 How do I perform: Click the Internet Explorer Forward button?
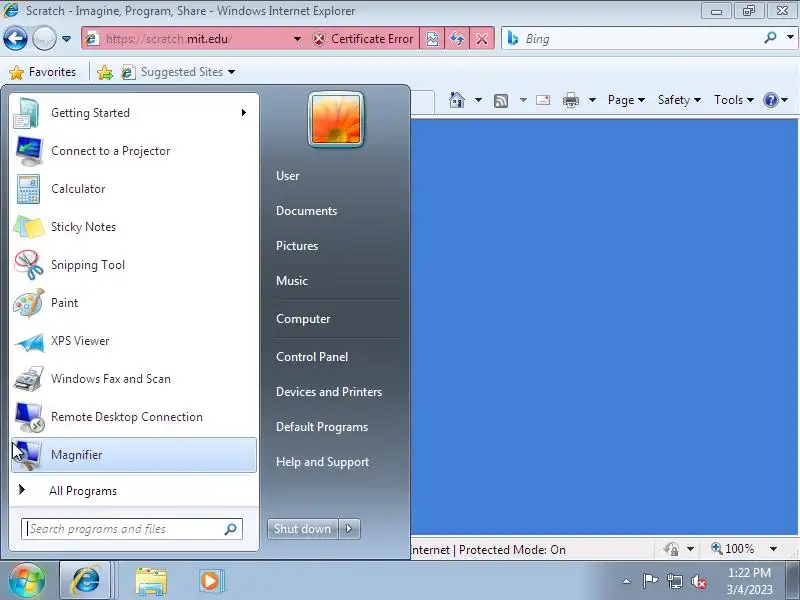pyautogui.click(x=44, y=39)
